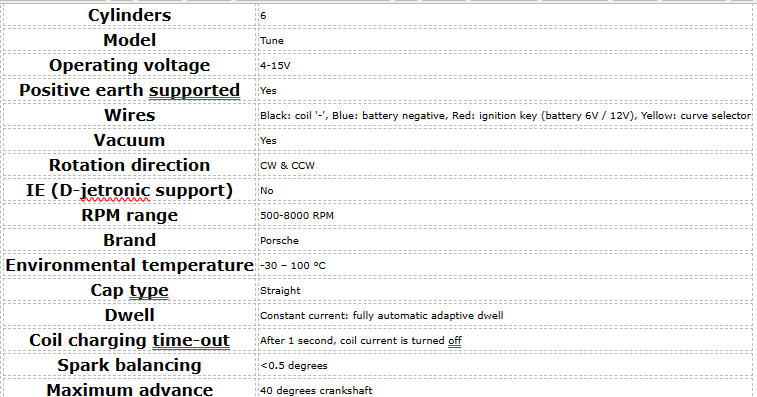Click the Model value Tune
757x397 pixels.
point(272,41)
